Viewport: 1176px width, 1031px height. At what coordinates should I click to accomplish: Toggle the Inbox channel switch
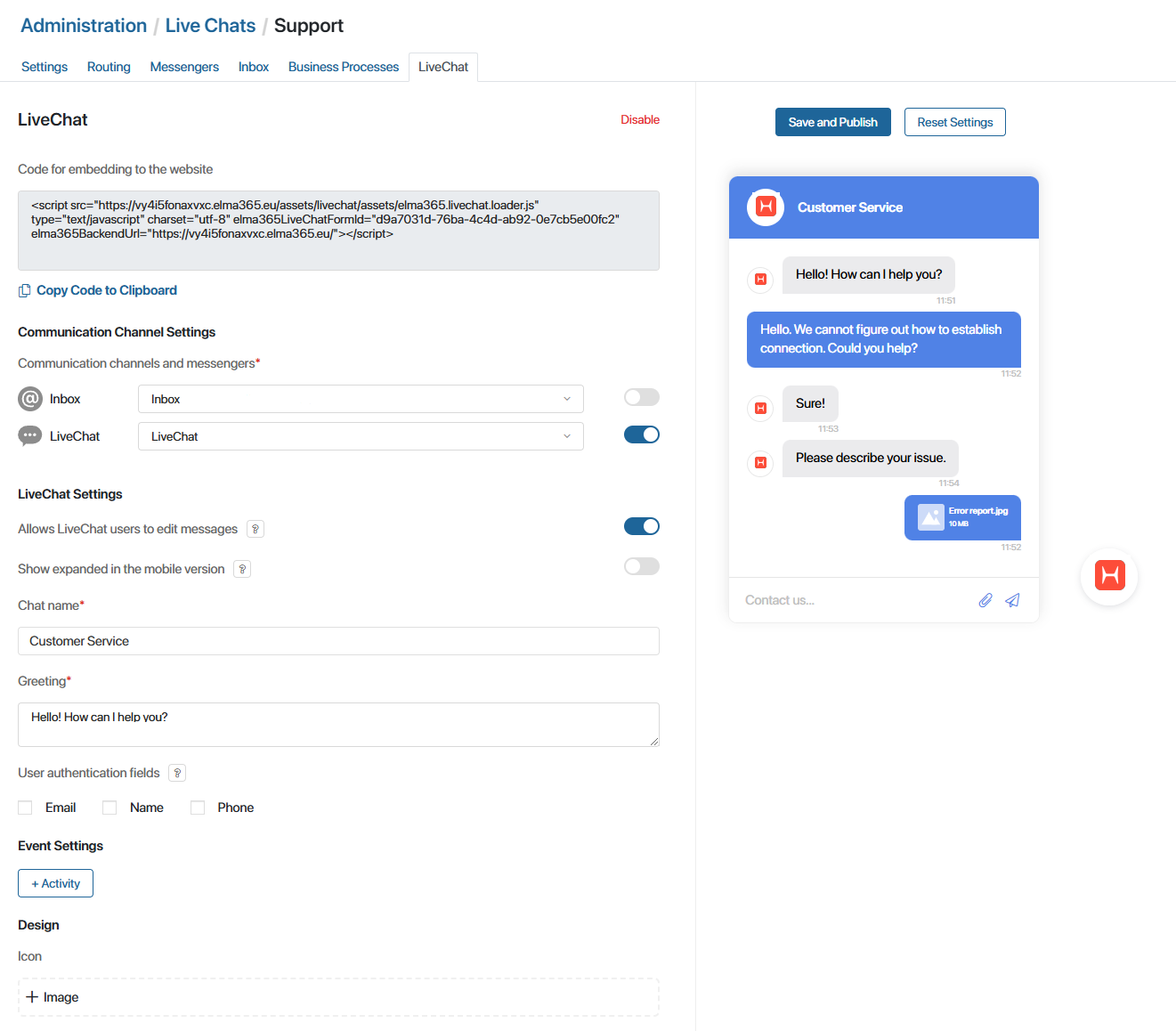pyautogui.click(x=642, y=397)
